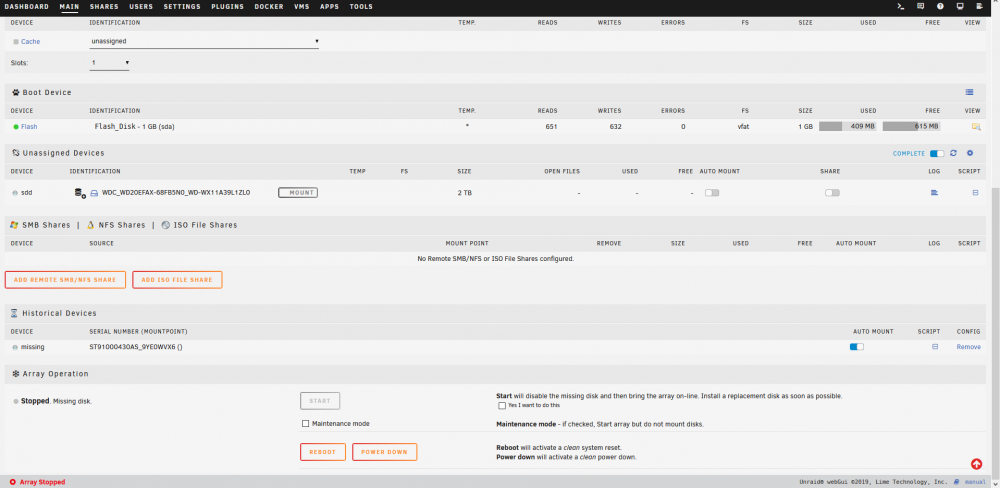The width and height of the screenshot is (1000, 488).
Task: Open the Apps tab
Action: coord(330,7)
